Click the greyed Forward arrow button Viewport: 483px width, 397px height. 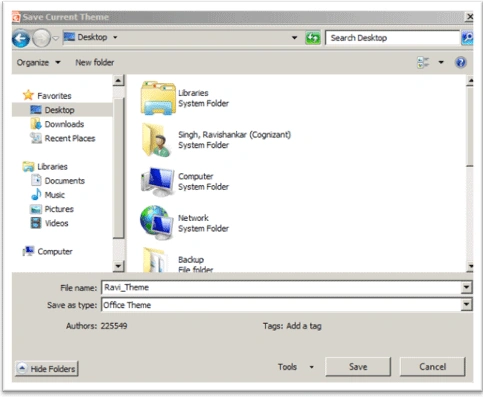(x=41, y=38)
